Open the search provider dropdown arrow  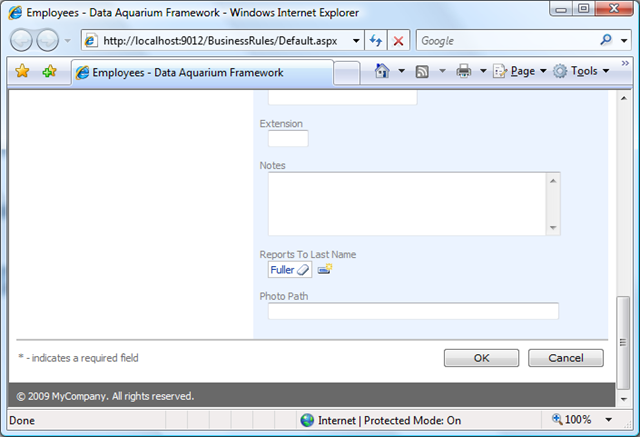click(x=624, y=41)
